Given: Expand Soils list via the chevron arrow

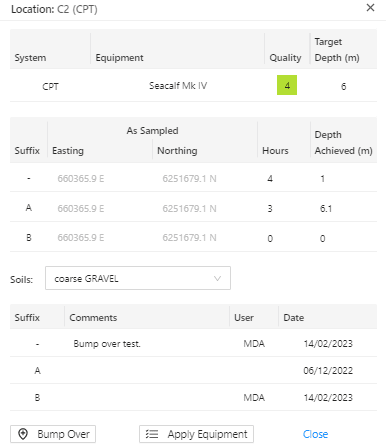Looking at the screenshot, I should pos(217,278).
